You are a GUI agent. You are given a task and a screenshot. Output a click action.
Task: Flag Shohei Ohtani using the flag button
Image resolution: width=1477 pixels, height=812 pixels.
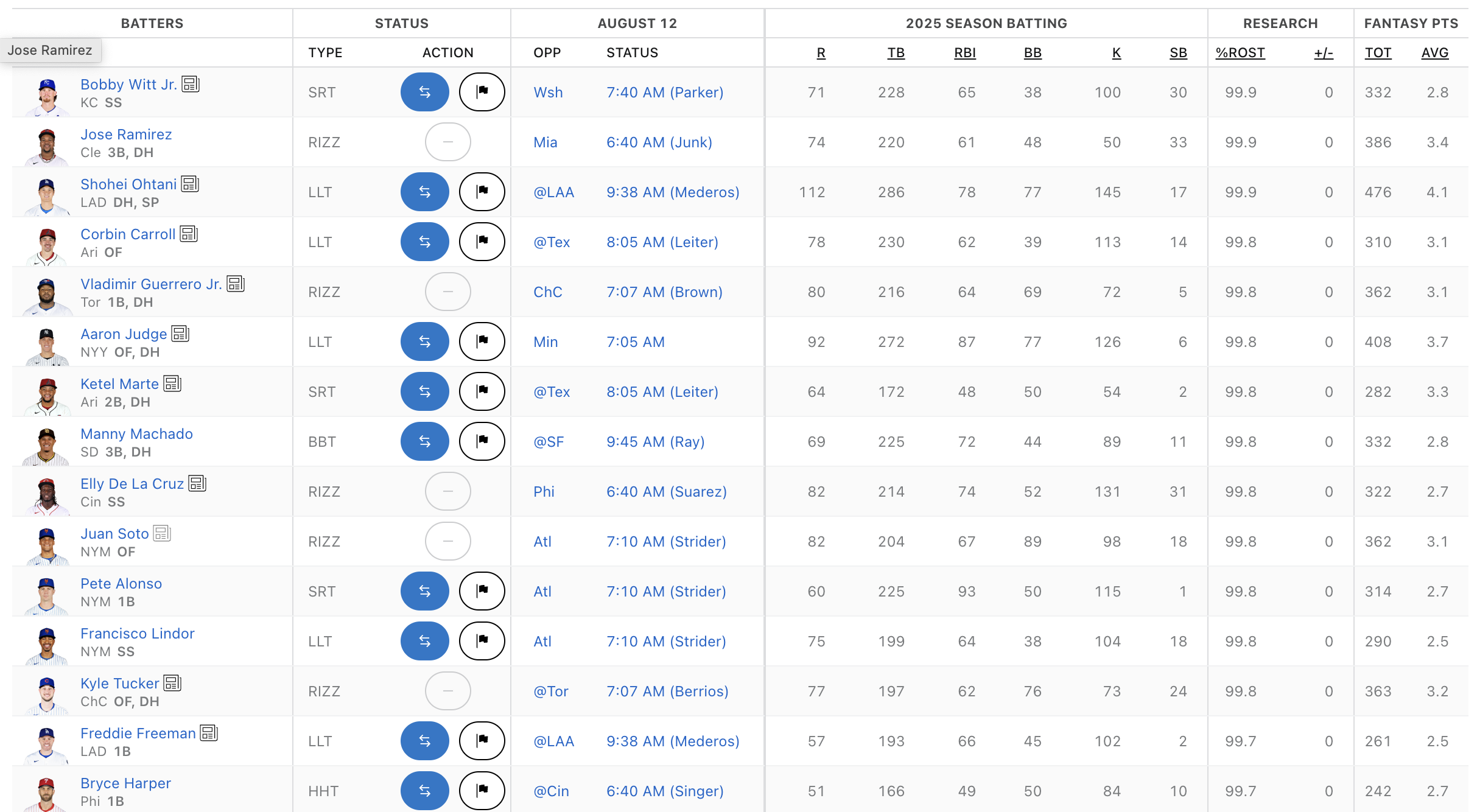coord(482,192)
